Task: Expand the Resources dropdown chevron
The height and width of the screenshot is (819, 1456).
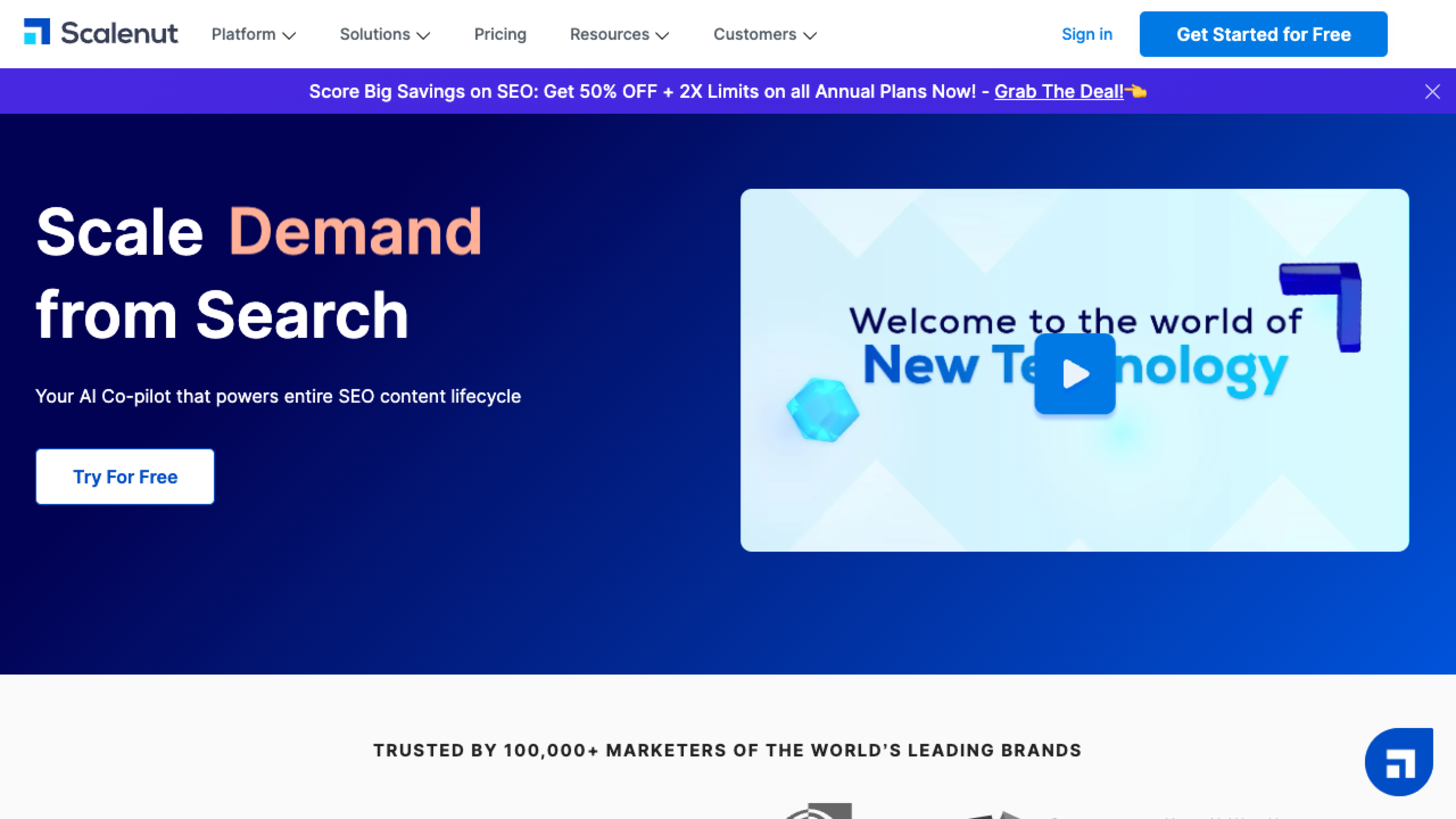Action: point(662,36)
